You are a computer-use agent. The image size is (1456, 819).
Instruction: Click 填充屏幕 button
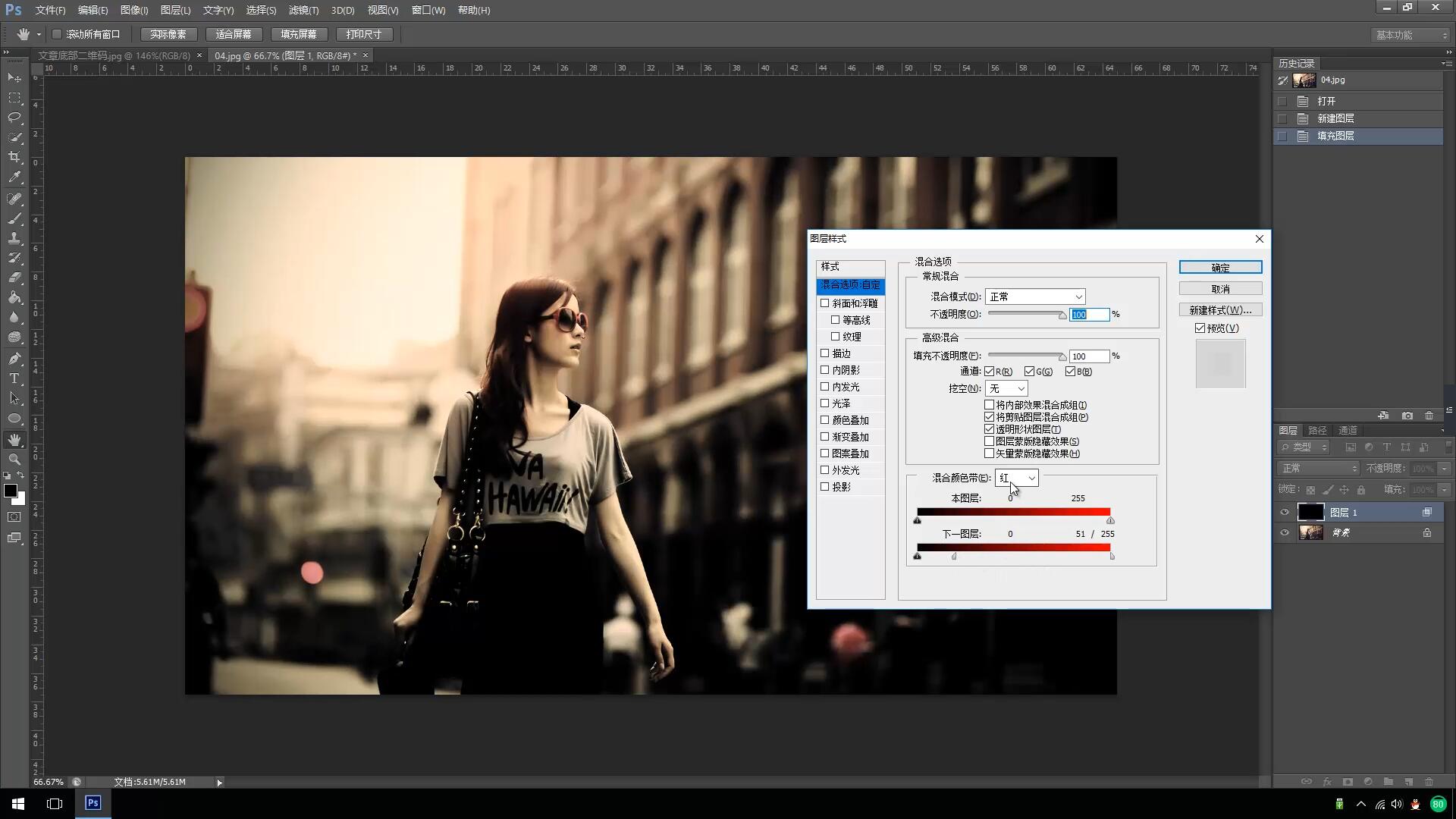299,34
